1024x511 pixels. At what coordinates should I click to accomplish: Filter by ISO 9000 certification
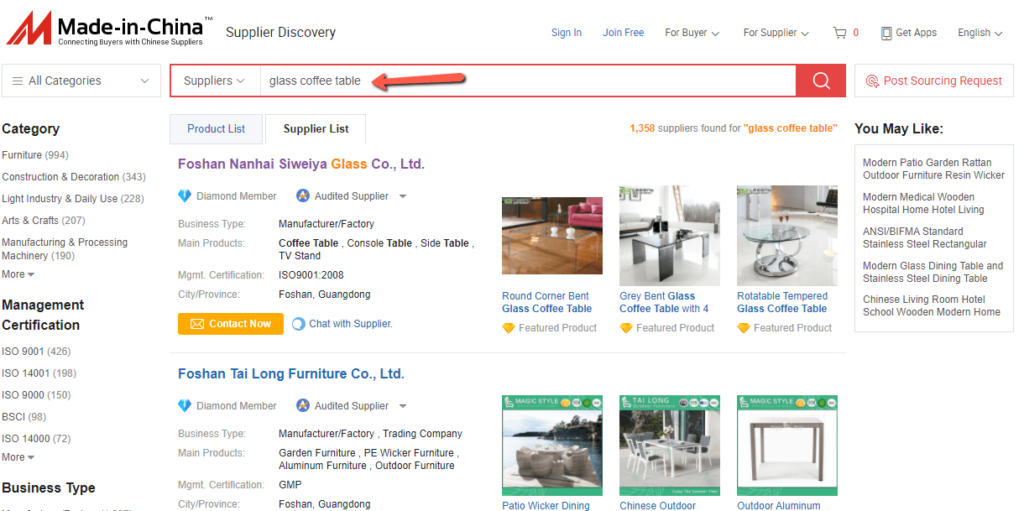(x=37, y=395)
